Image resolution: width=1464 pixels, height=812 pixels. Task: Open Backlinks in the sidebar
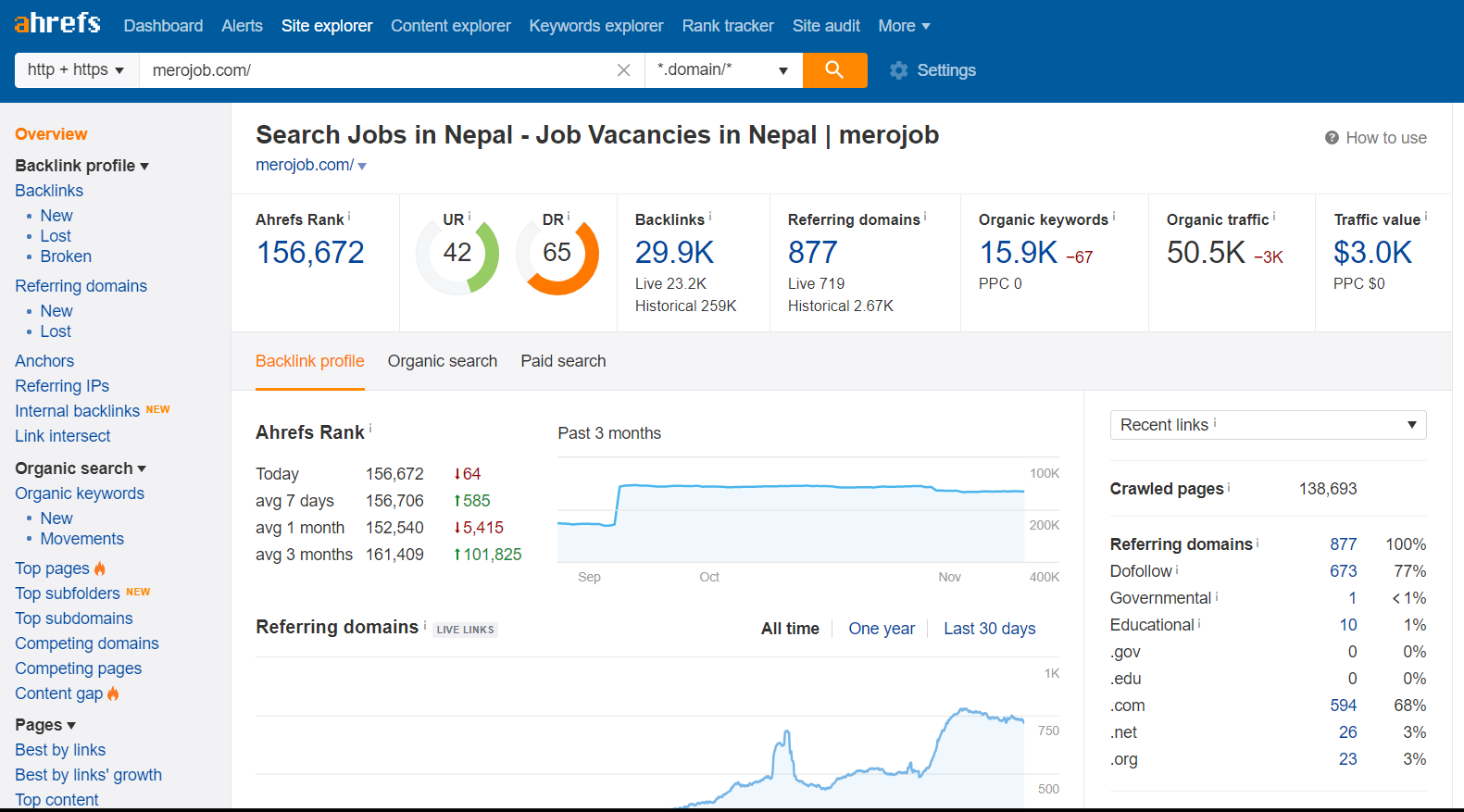49,191
